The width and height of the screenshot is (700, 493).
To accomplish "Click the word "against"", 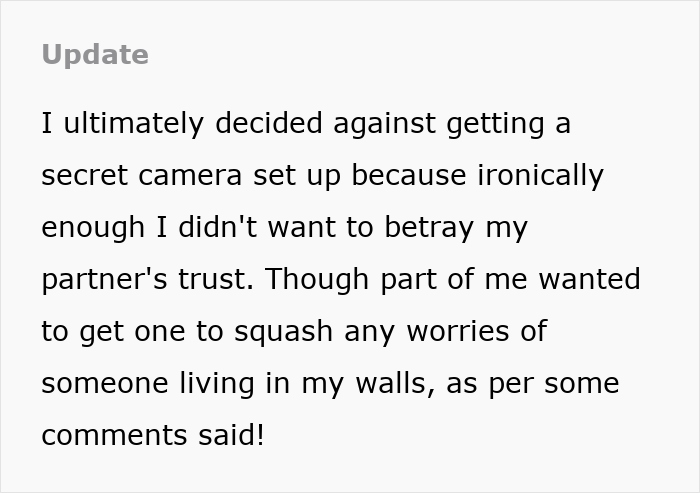I will coord(378,124).
